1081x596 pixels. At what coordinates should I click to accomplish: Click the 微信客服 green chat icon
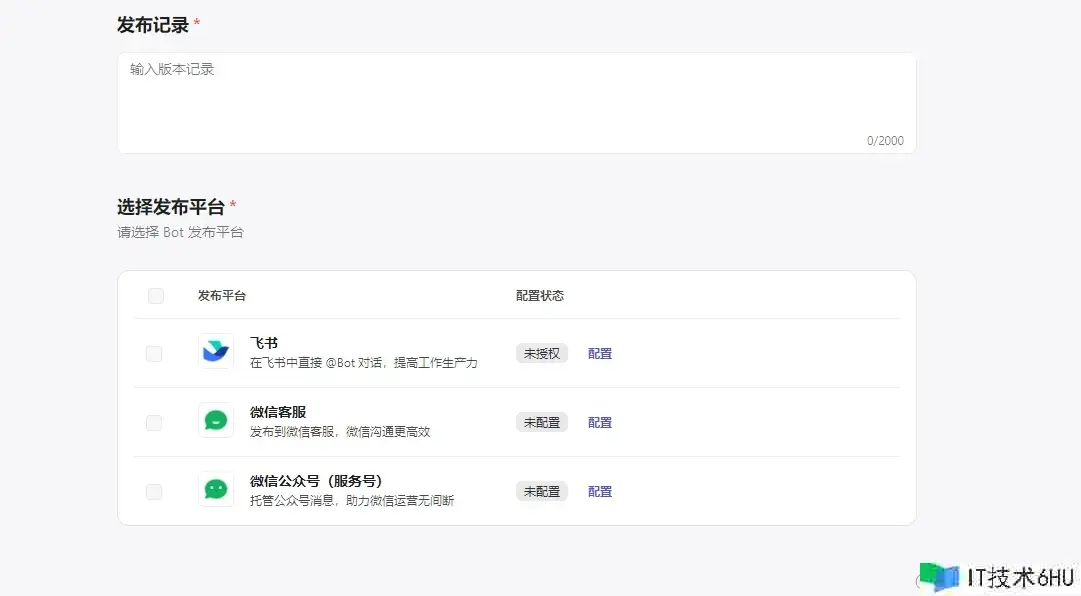(216, 420)
